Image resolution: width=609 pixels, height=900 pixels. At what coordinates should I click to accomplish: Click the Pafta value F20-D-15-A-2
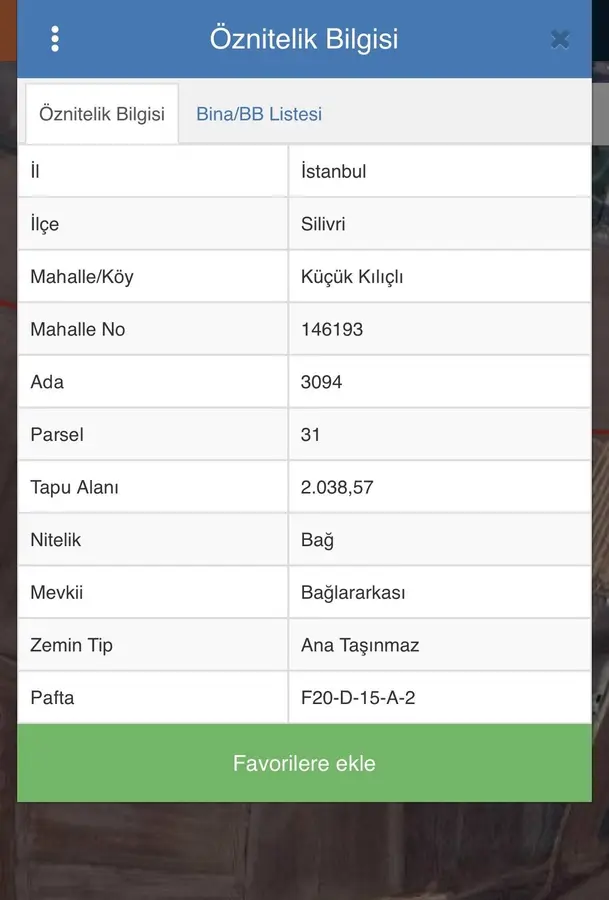[358, 698]
